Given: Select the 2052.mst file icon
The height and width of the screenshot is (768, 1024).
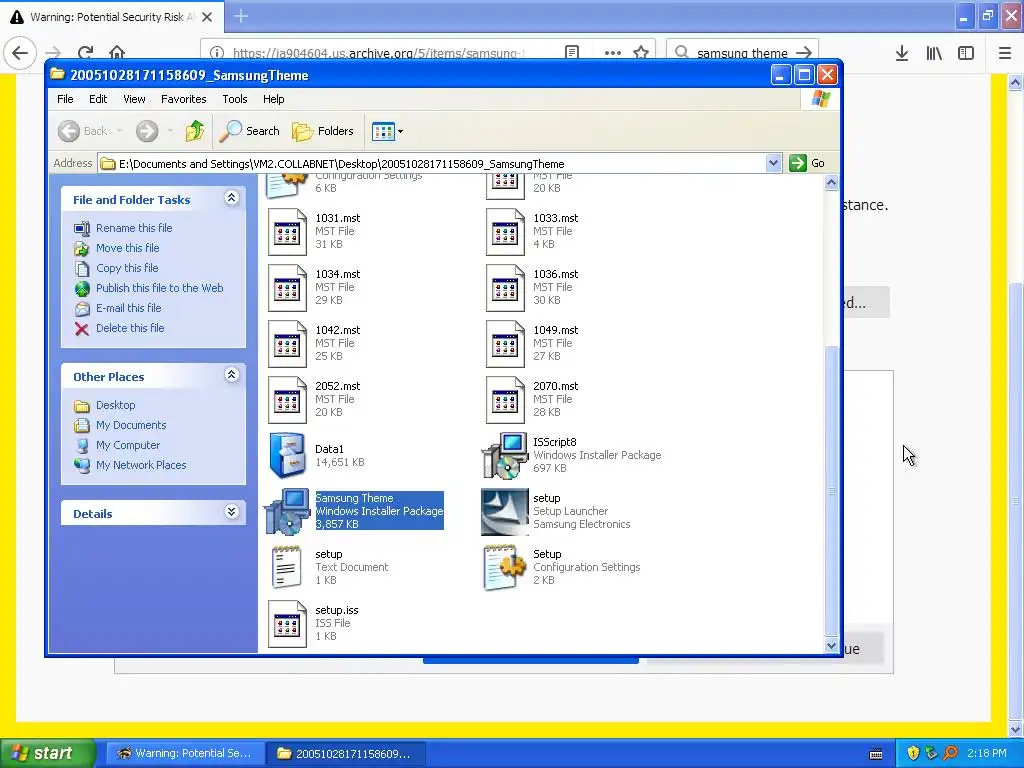Looking at the screenshot, I should (x=287, y=400).
